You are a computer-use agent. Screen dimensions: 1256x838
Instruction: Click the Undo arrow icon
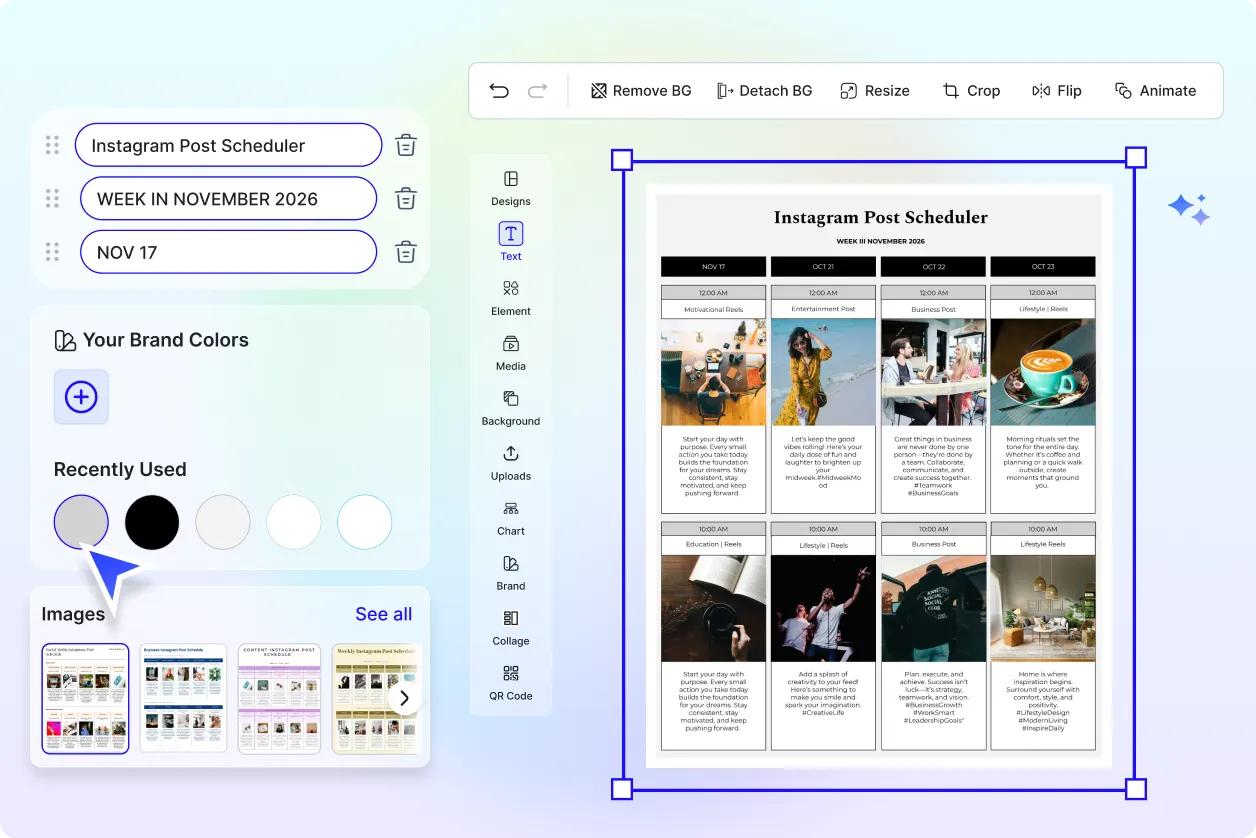click(x=499, y=90)
